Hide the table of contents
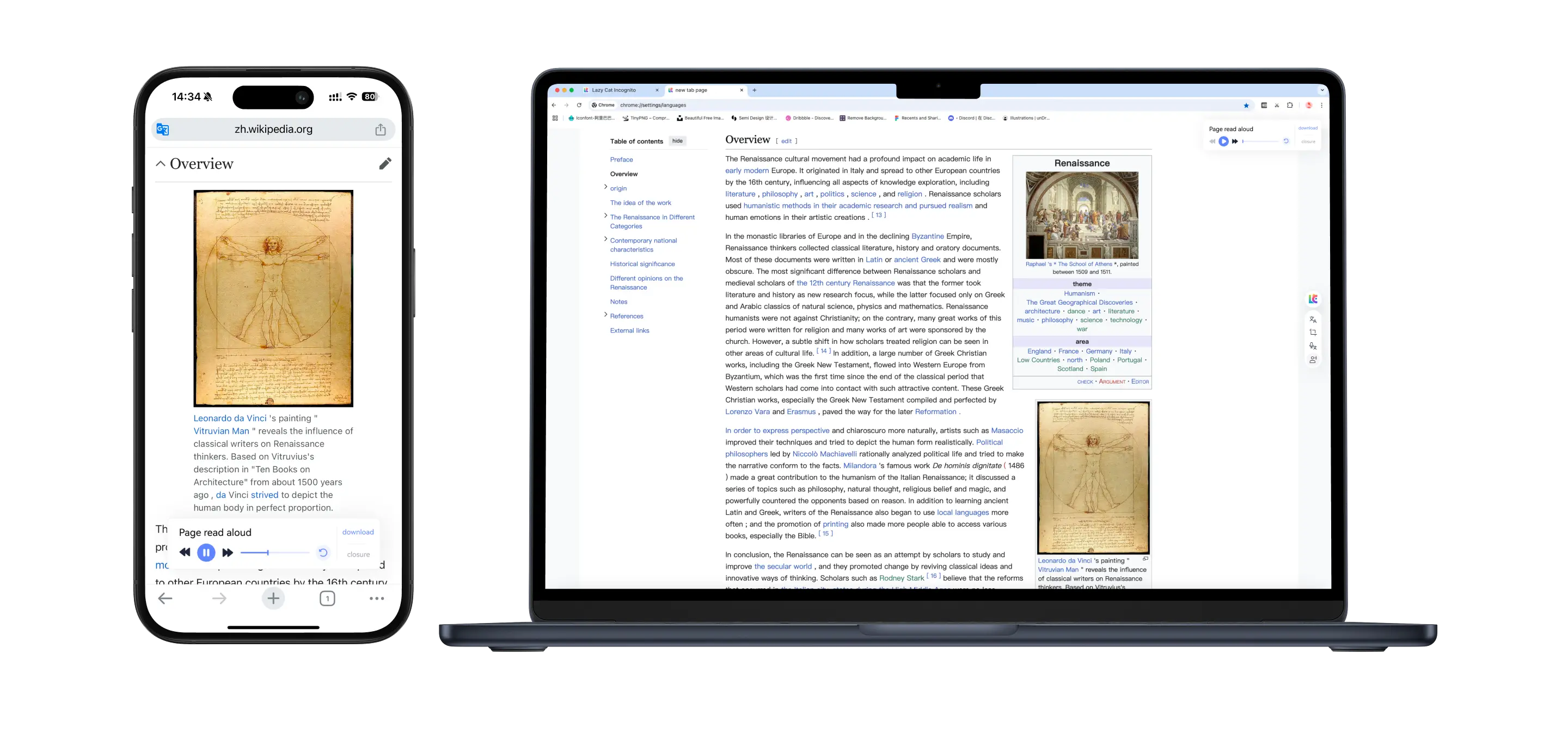The width and height of the screenshot is (1568, 740). pyautogui.click(x=677, y=141)
